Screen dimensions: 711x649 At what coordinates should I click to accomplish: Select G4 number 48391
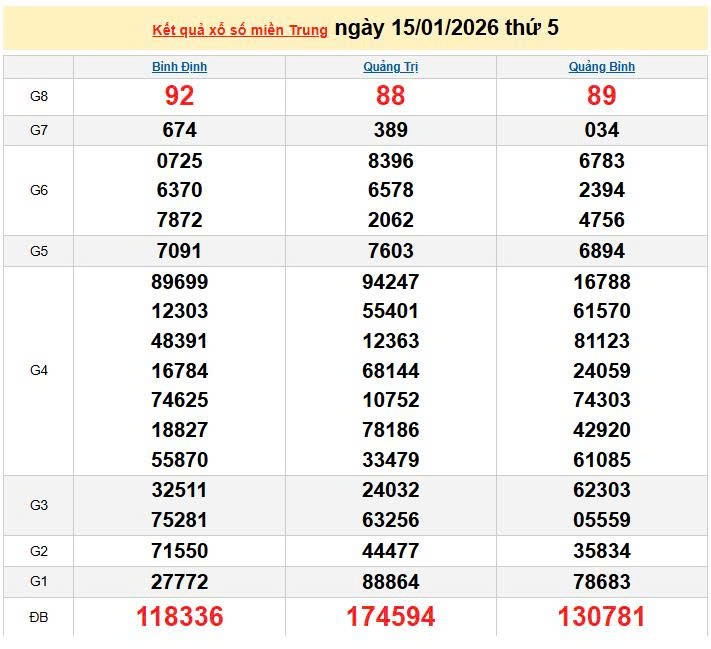[180, 341]
